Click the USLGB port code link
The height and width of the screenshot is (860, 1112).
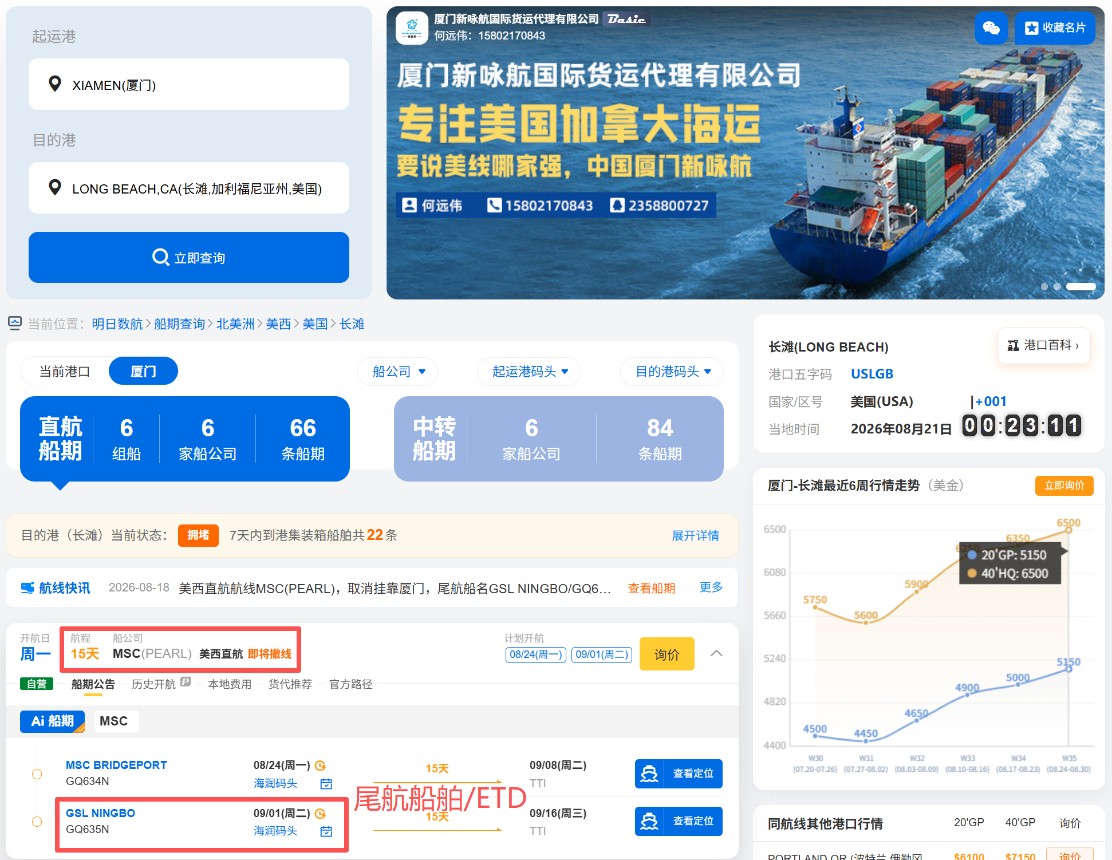point(872,374)
